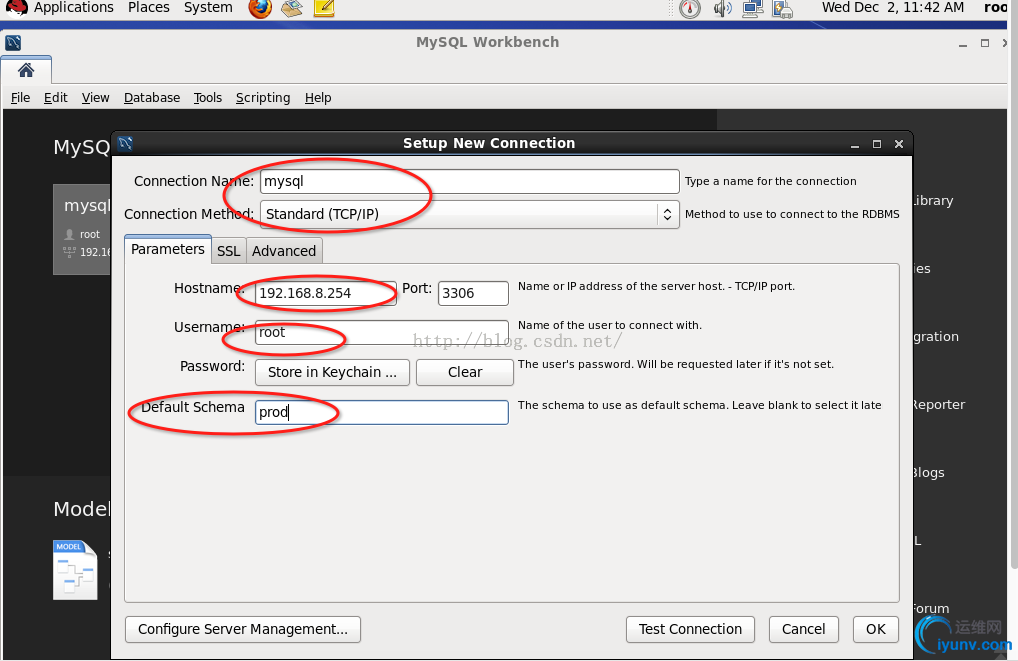The height and width of the screenshot is (661, 1018).
Task: Open the Database menu
Action: pyautogui.click(x=152, y=97)
